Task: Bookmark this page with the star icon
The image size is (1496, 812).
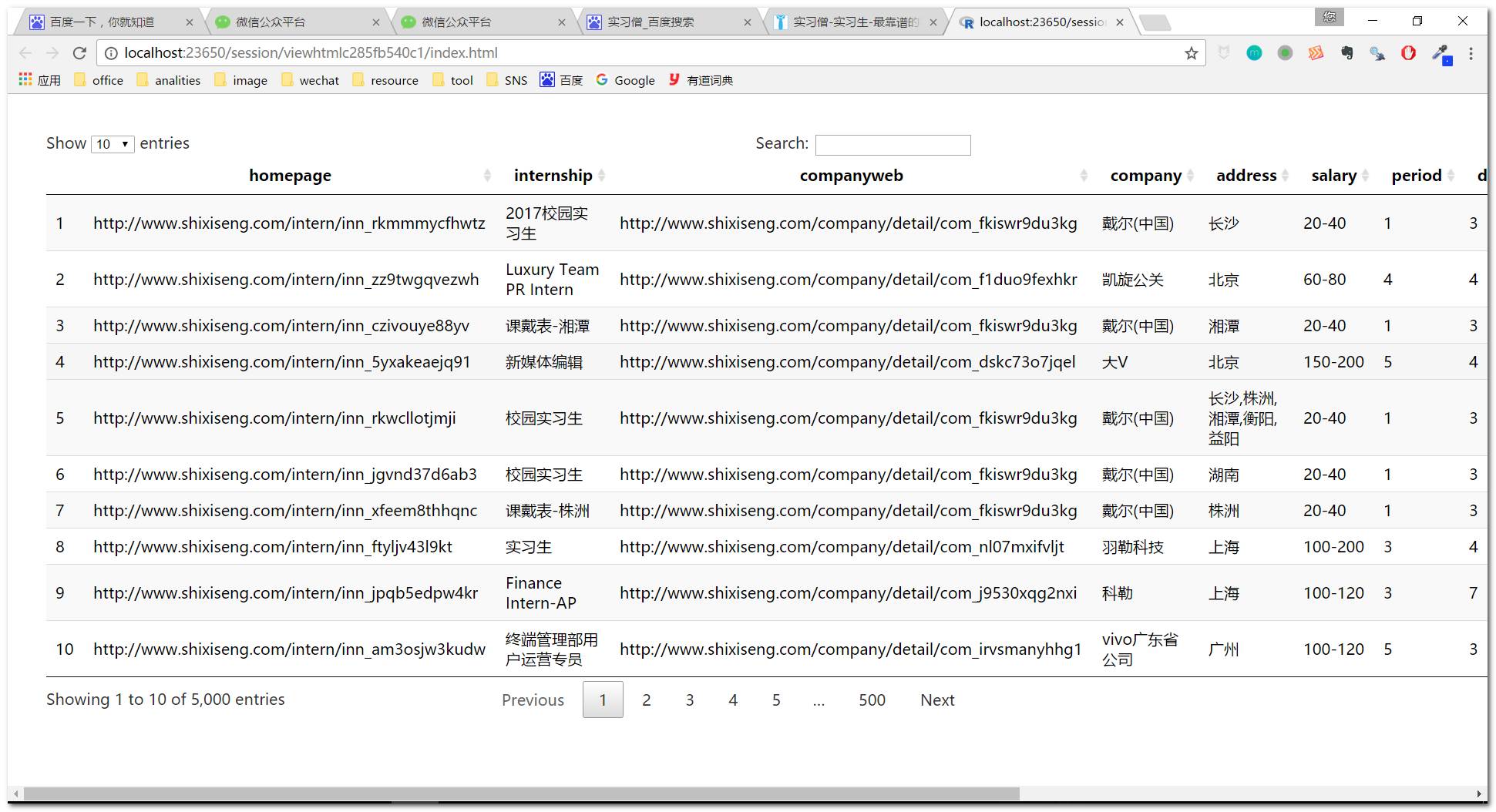Action: 1191,53
